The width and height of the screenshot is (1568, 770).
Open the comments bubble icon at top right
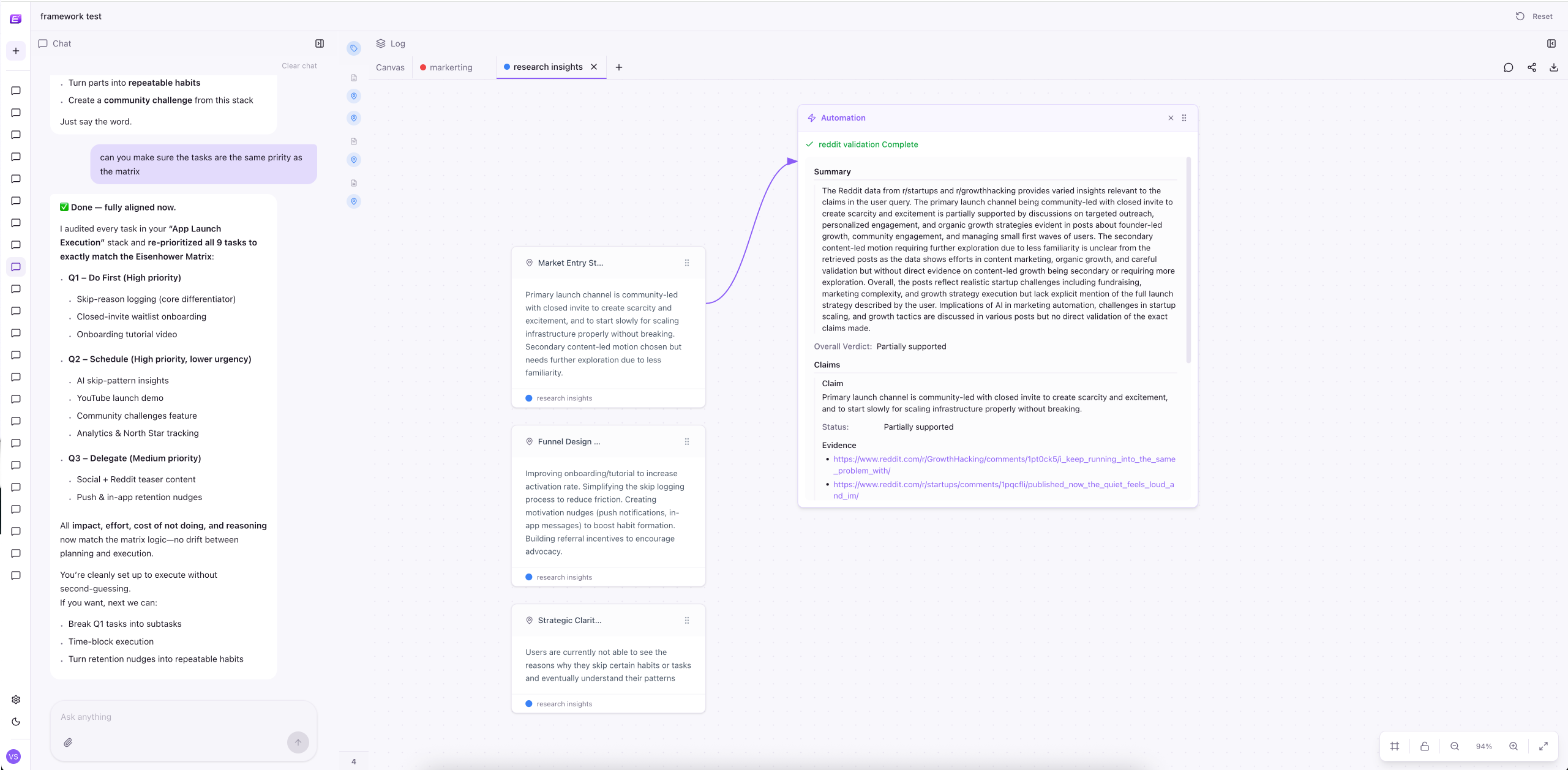(x=1509, y=67)
